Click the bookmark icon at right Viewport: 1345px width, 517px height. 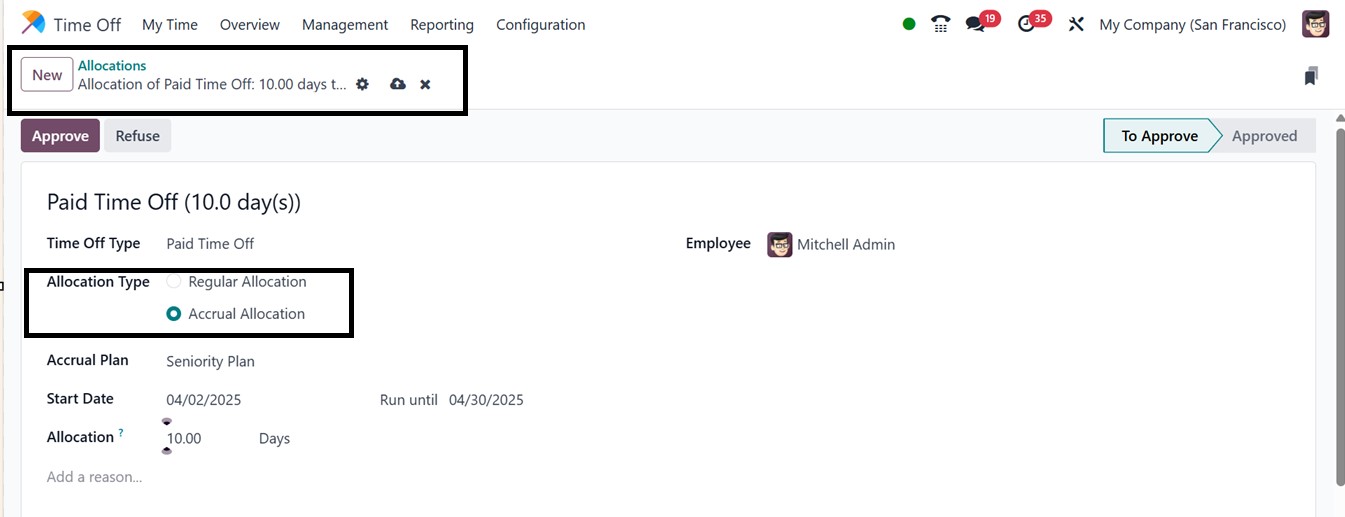[1311, 76]
